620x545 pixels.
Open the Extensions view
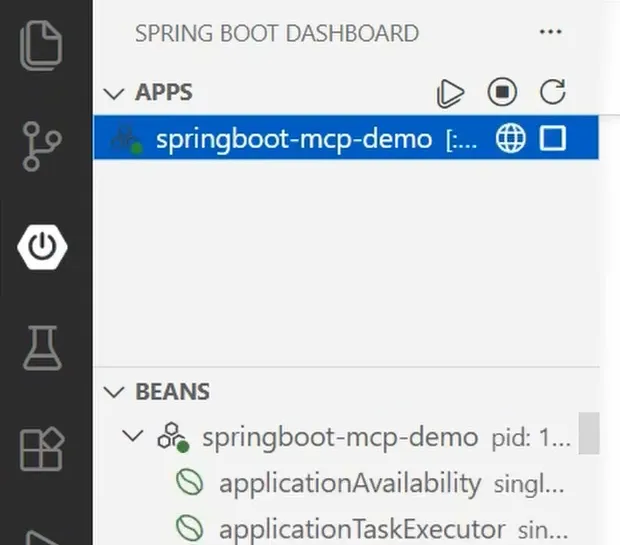[x=42, y=449]
